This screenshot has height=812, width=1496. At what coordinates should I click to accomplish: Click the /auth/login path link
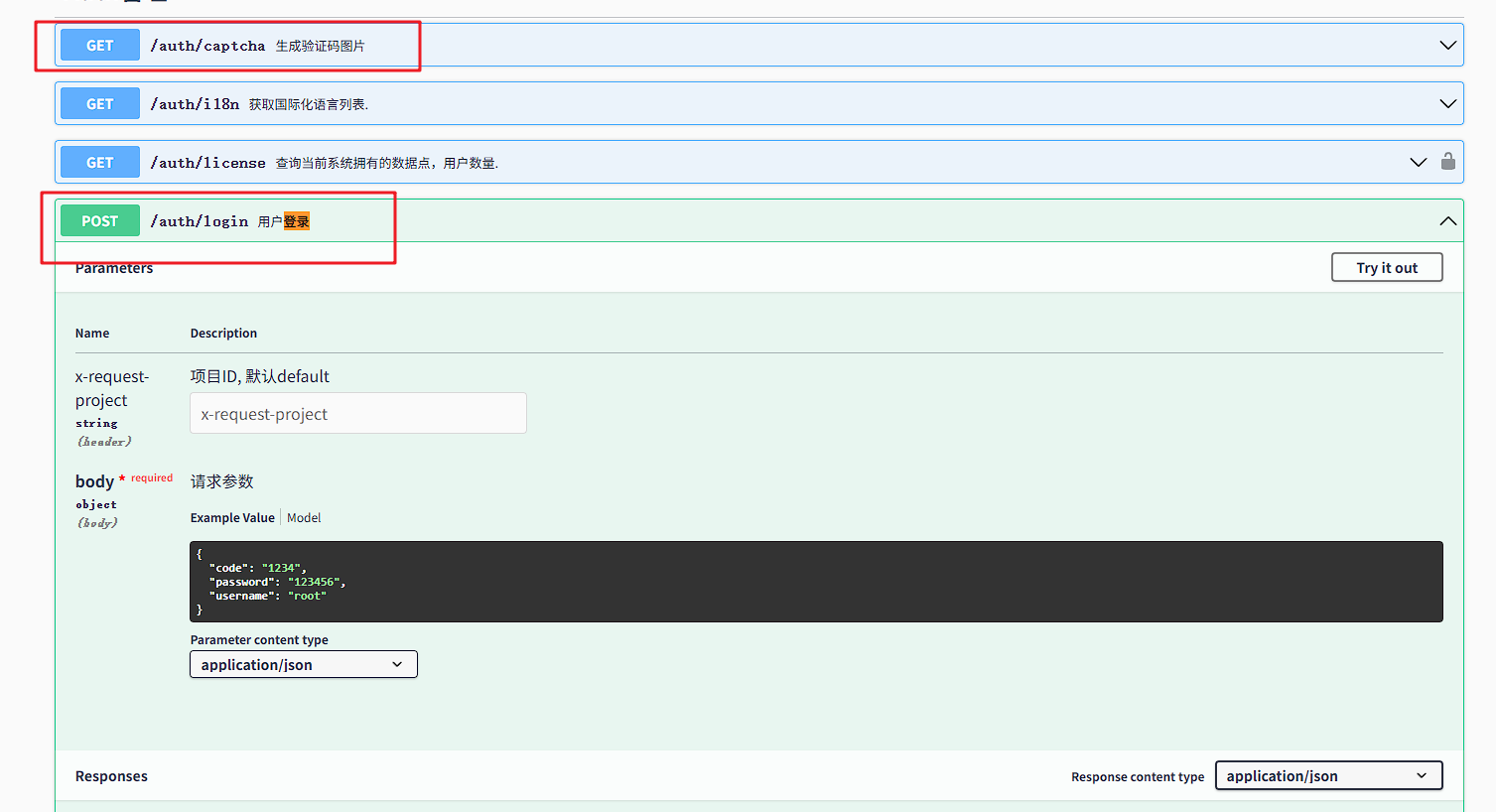(x=199, y=221)
